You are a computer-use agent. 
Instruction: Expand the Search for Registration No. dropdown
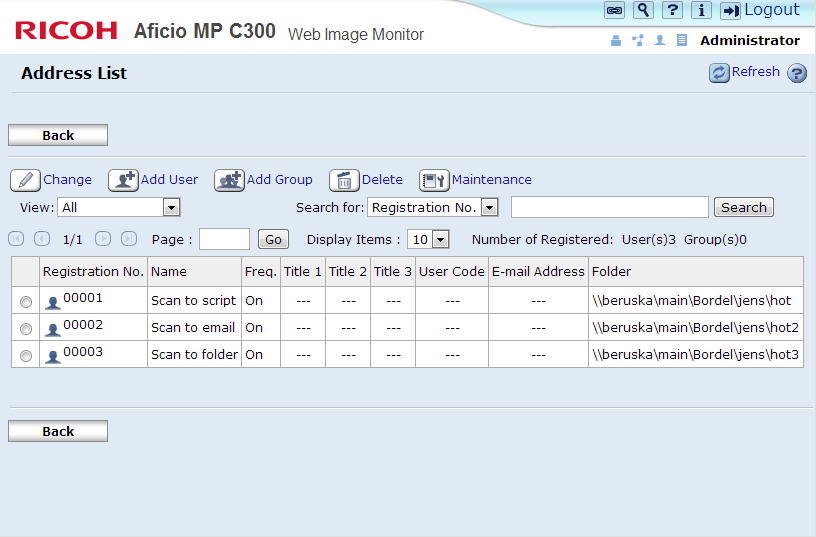433,207
